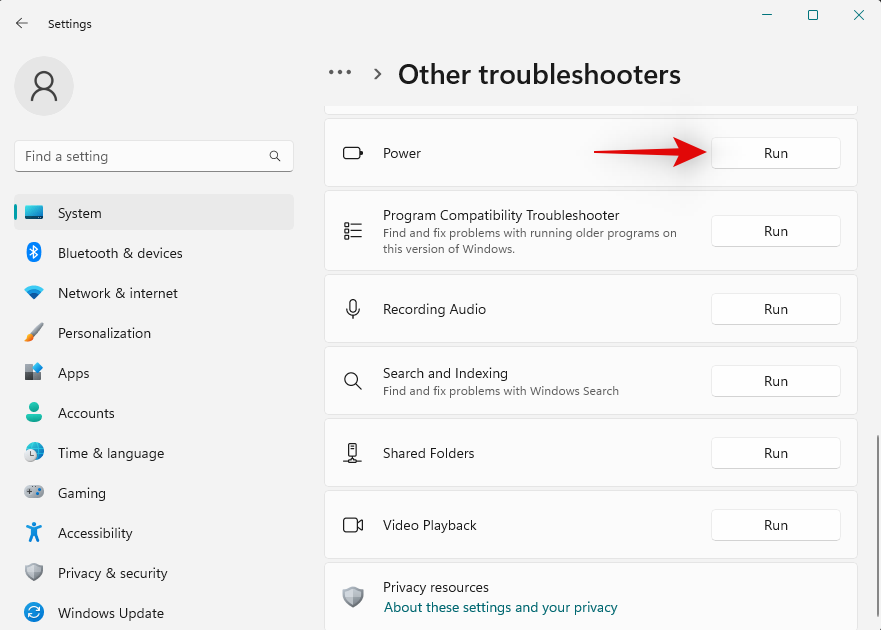Viewport: 881px width, 630px height.
Task: Run the Program Compatibility Troubleshooter
Action: [775, 231]
